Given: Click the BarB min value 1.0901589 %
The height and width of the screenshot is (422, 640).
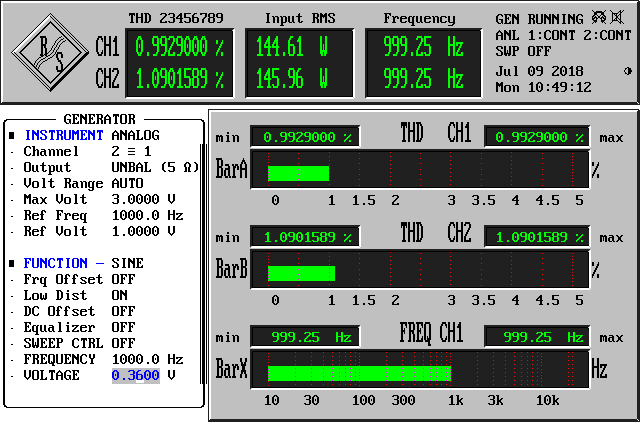Looking at the screenshot, I should (x=305, y=237).
